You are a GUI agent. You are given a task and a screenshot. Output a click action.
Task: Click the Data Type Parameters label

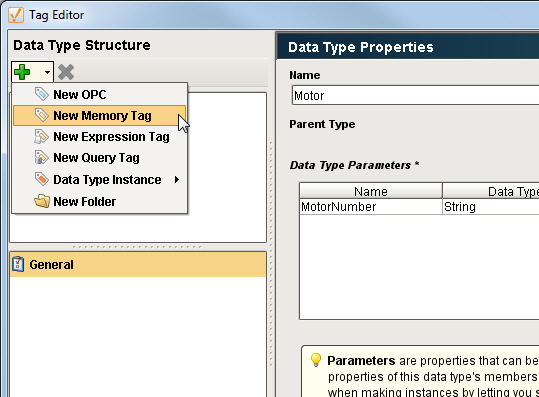point(354,165)
